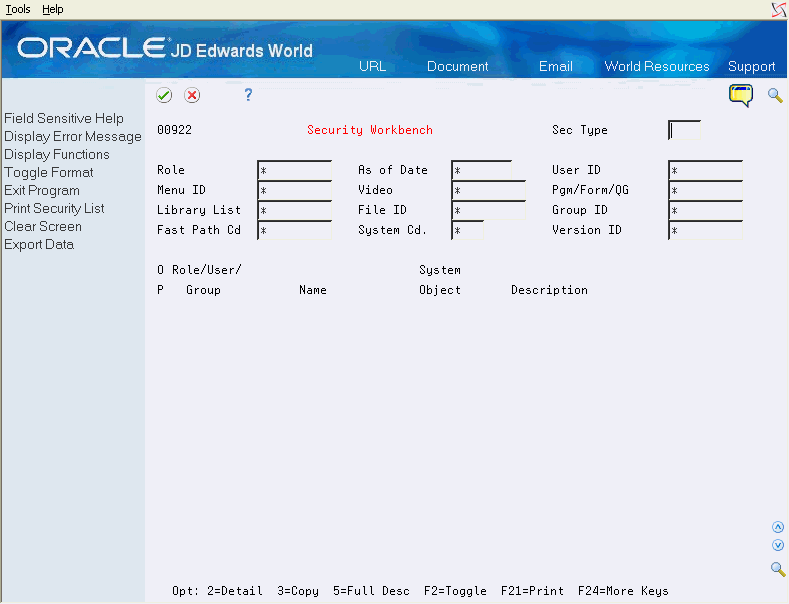Screen dimensions: 789x604
Task: Select Print Security List in the sidebar
Action: click(54, 208)
